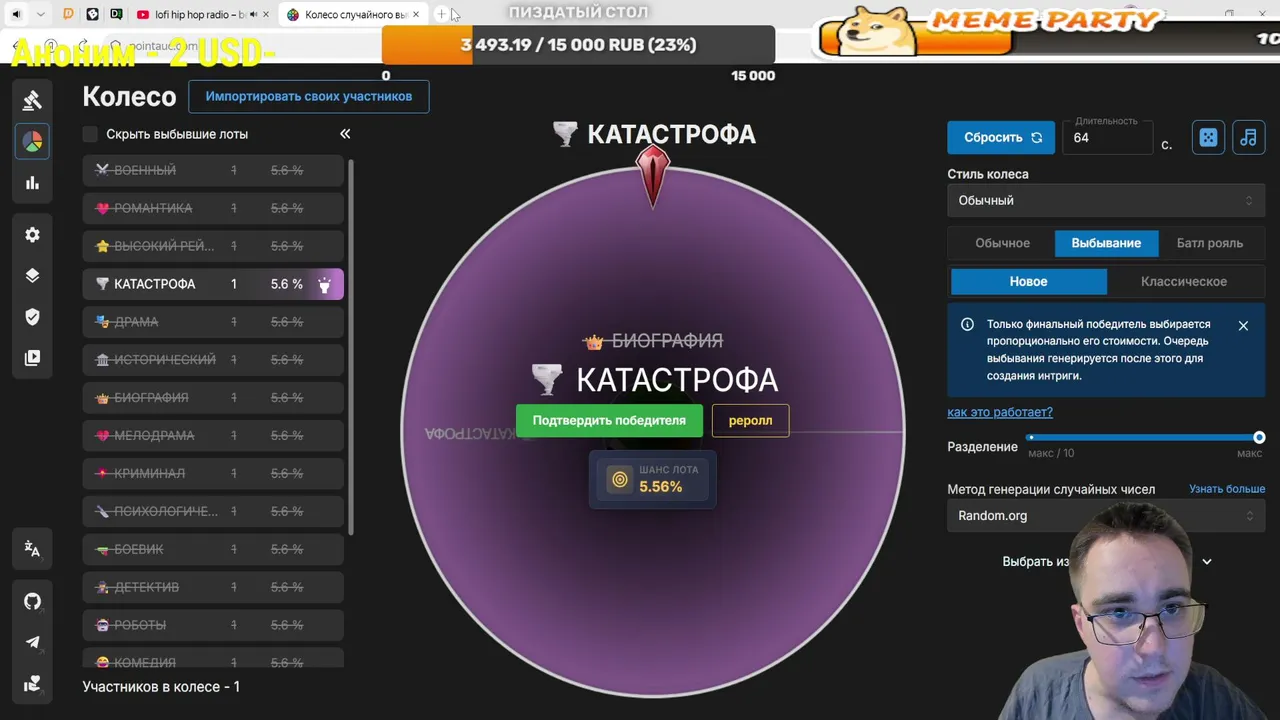The width and height of the screenshot is (1280, 720).
Task: Click the layers stack icon in sidebar
Action: (32, 276)
